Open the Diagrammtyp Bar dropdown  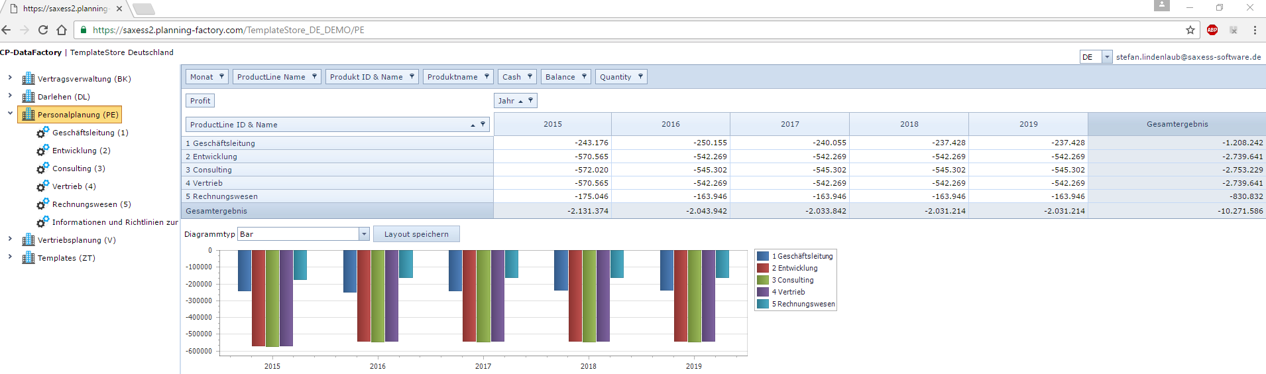tap(364, 234)
